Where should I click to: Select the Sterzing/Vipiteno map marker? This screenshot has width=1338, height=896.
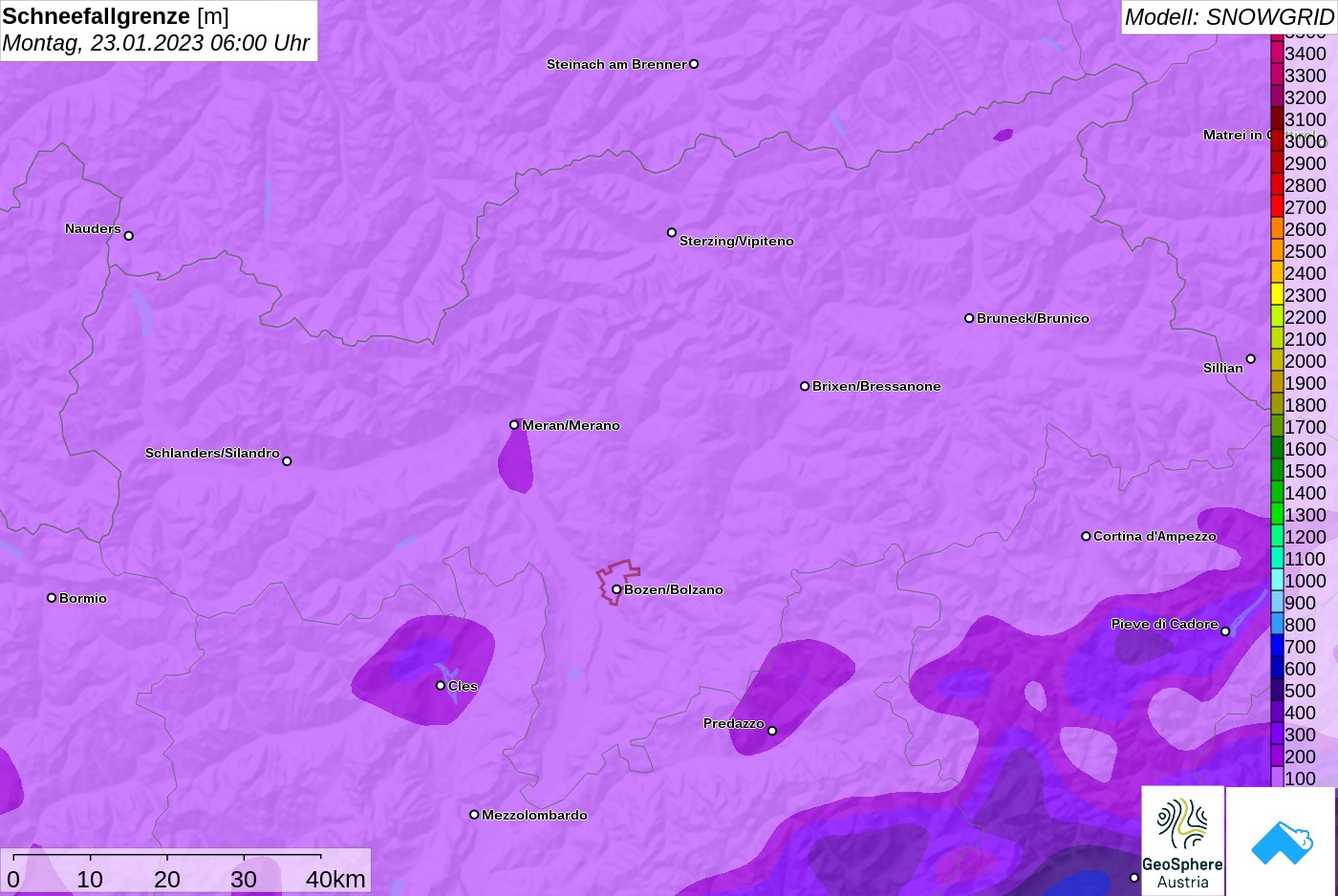[x=672, y=232]
